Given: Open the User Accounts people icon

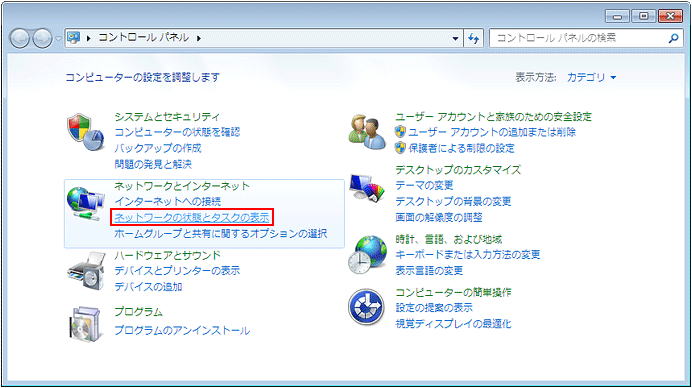Looking at the screenshot, I should pos(366,132).
